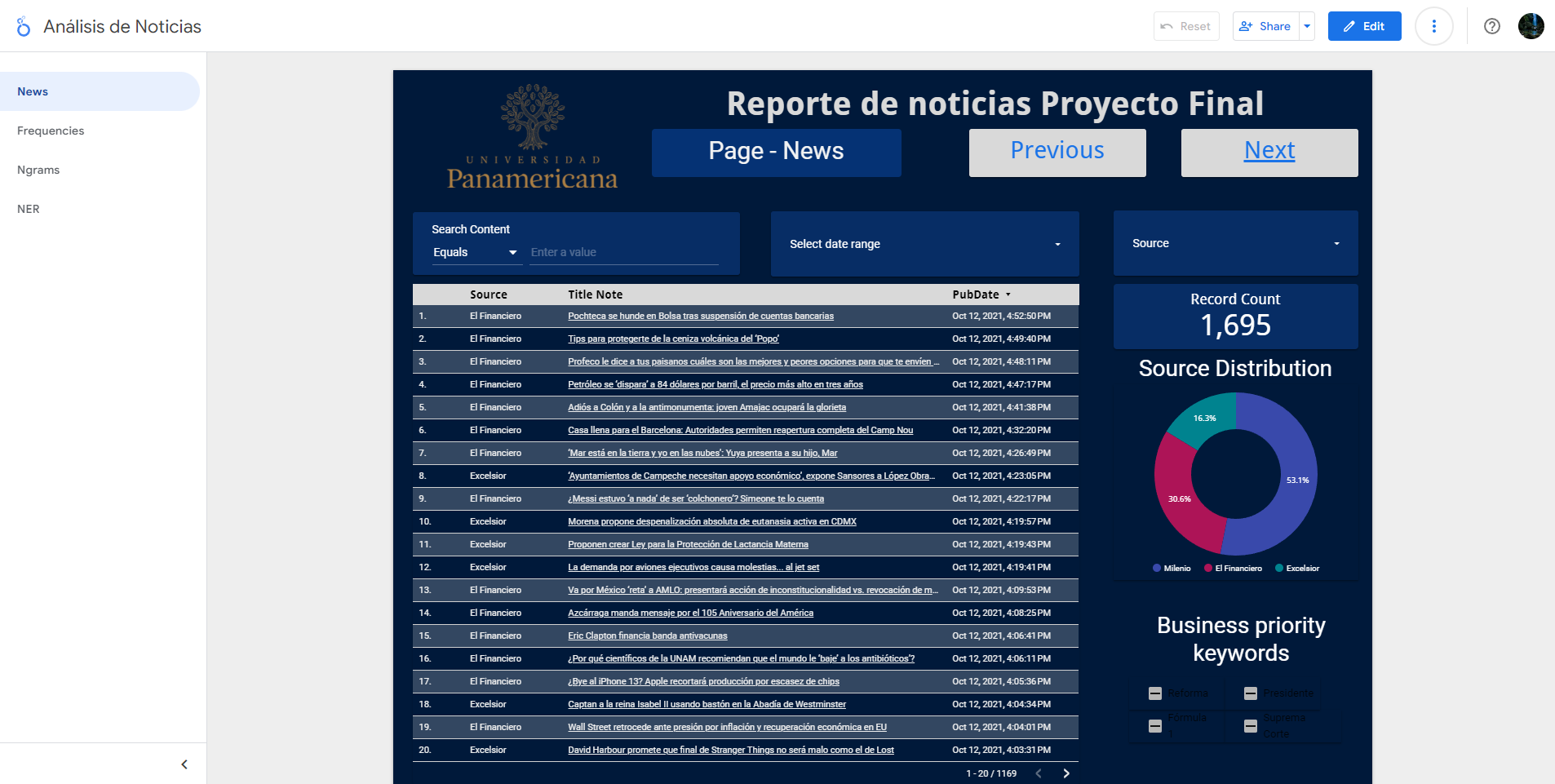Open article 'Profeco le dice a tus paisanos'

coord(754,361)
